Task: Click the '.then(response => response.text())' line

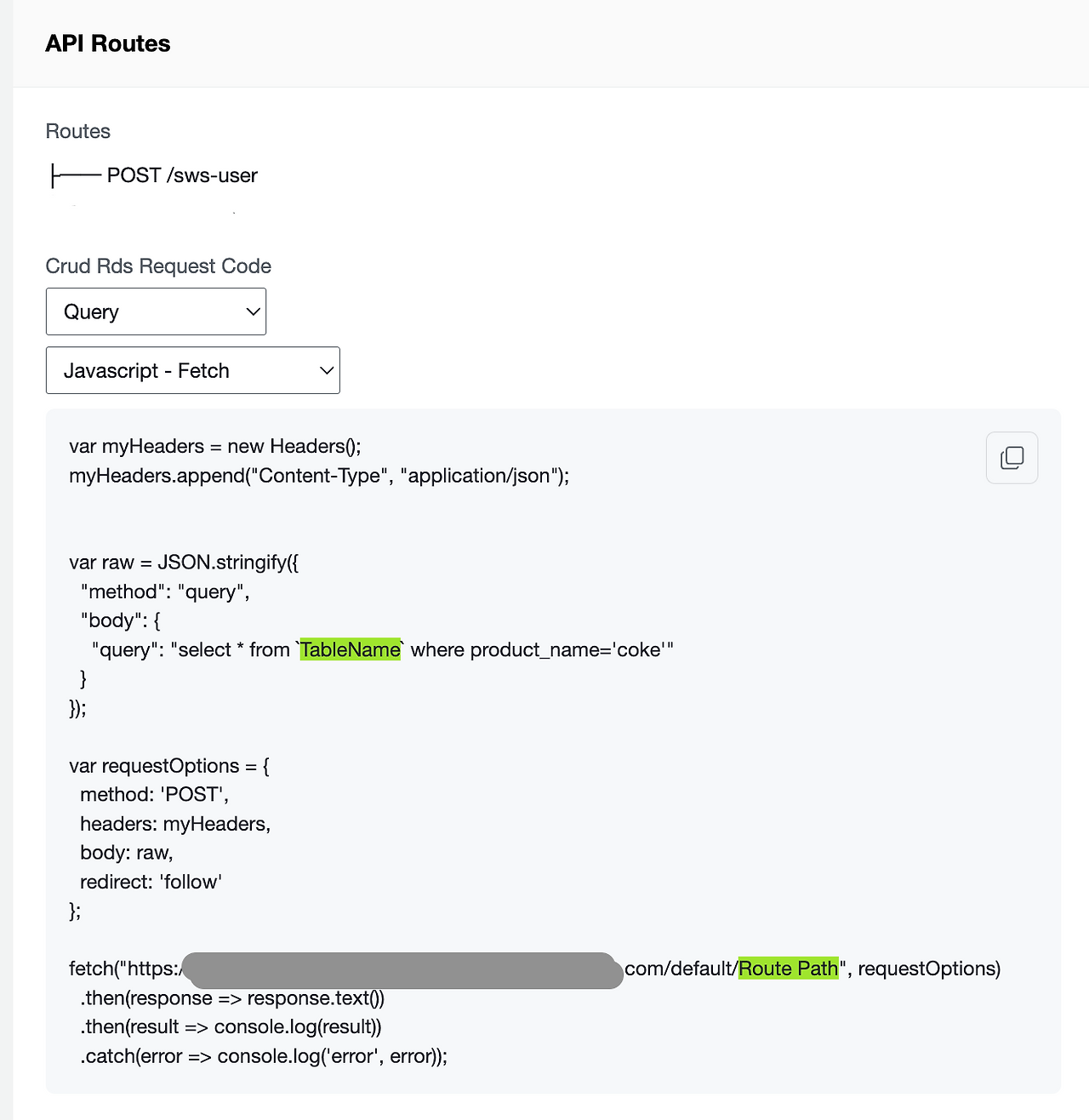Action: (x=232, y=997)
